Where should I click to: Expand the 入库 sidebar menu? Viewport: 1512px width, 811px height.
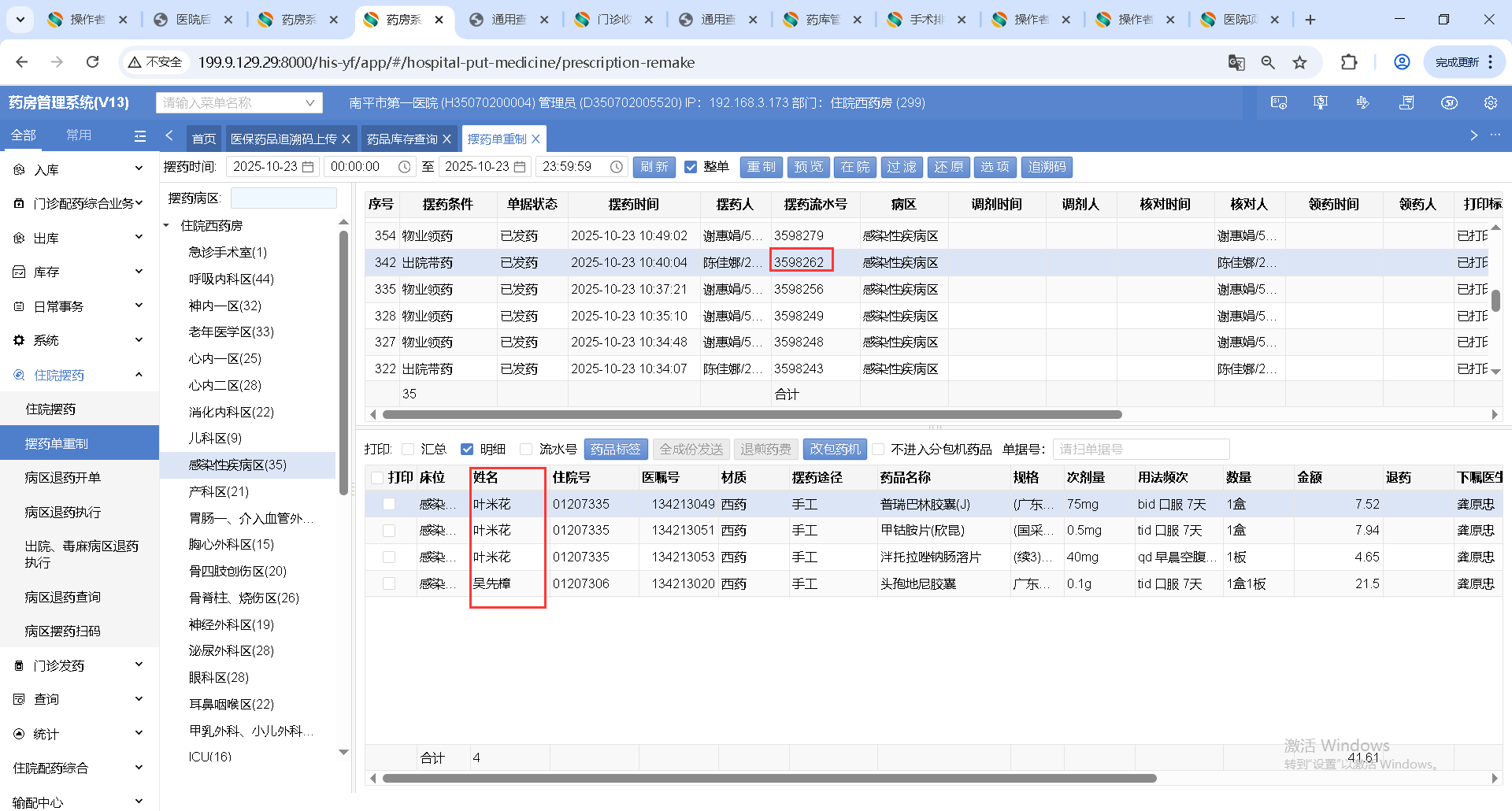coord(79,169)
